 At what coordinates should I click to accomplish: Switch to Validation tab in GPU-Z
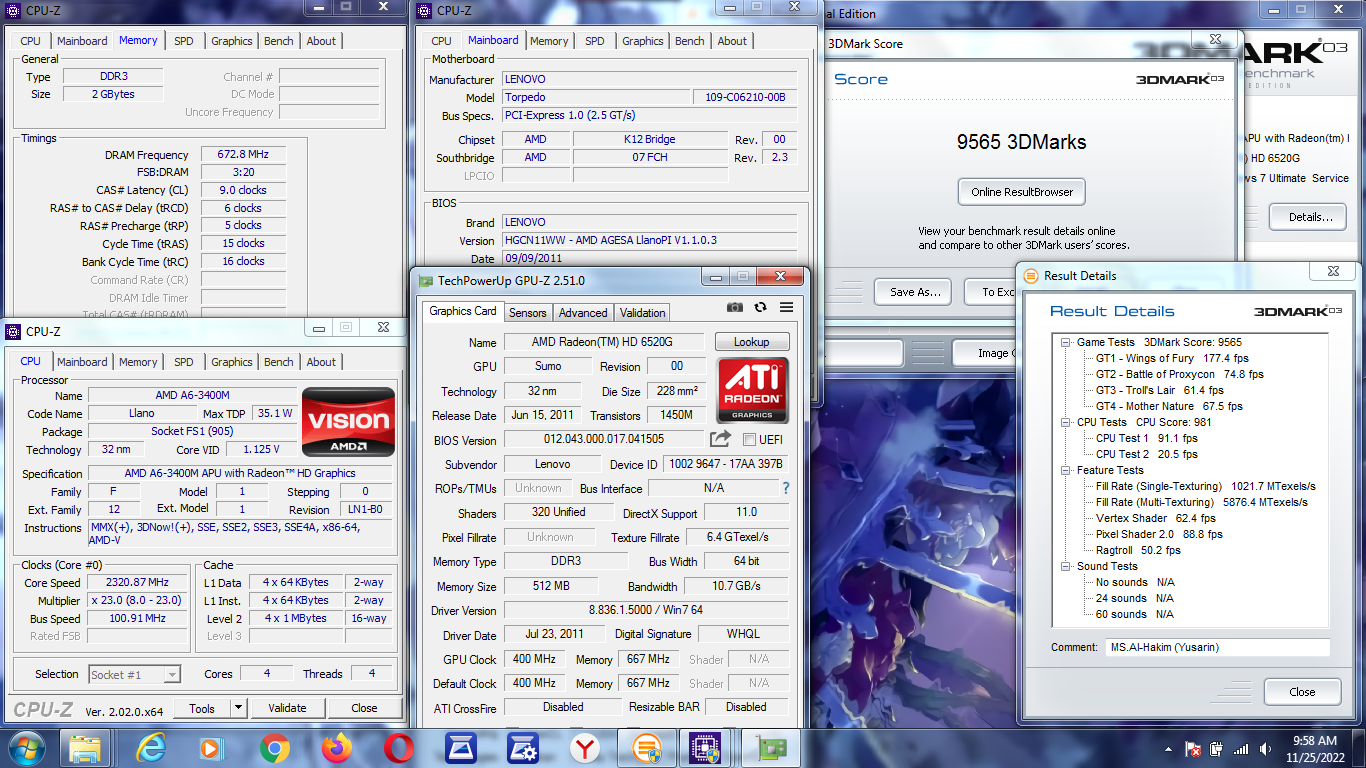(643, 313)
